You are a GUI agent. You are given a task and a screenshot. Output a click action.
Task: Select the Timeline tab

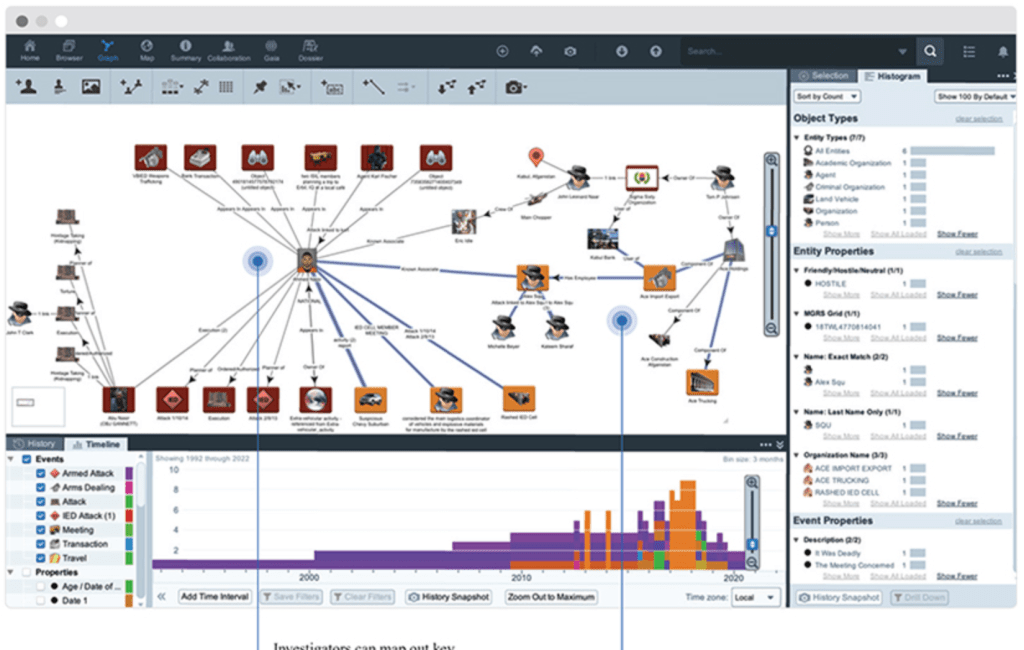(x=97, y=444)
